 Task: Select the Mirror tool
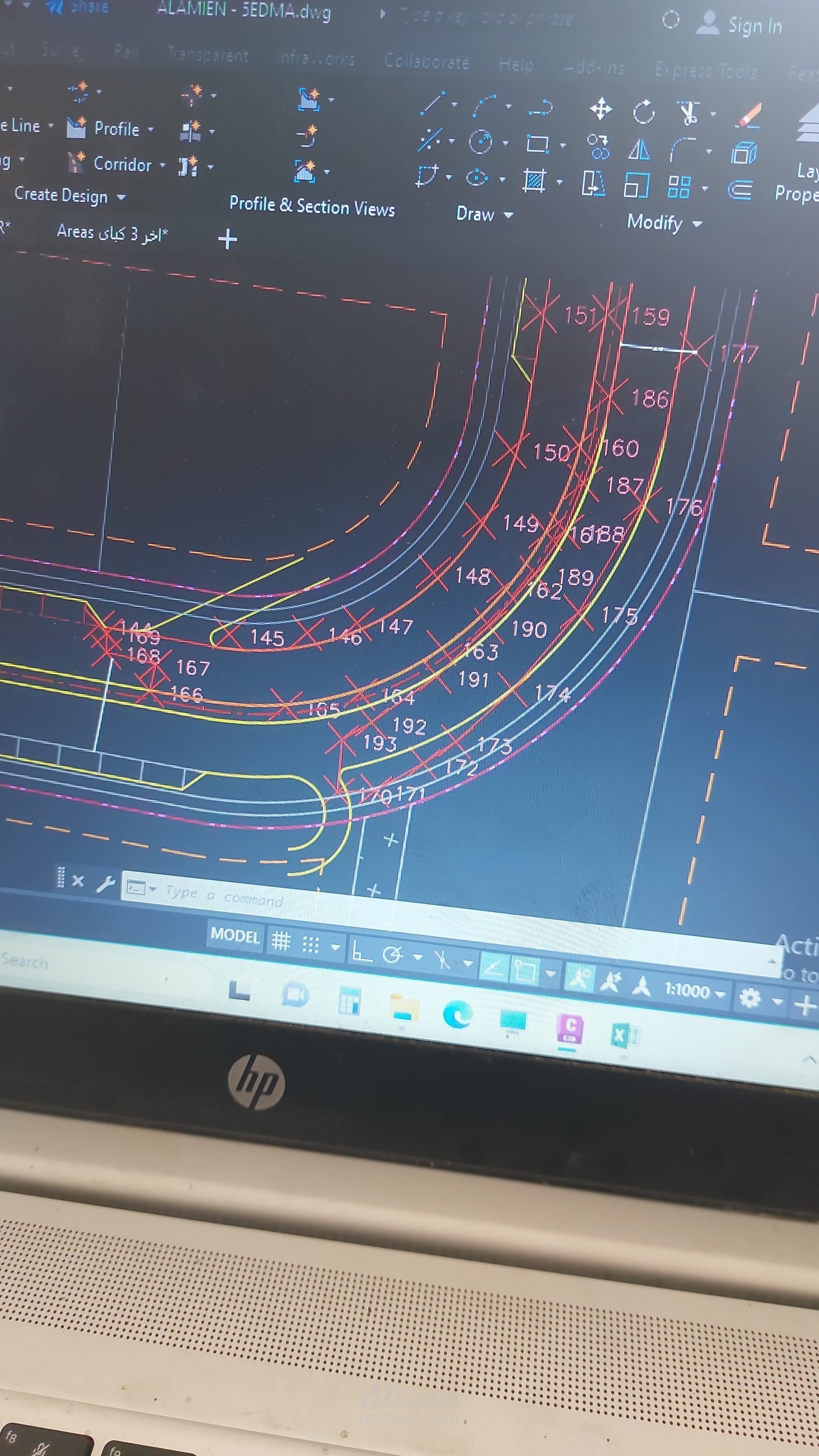[639, 149]
